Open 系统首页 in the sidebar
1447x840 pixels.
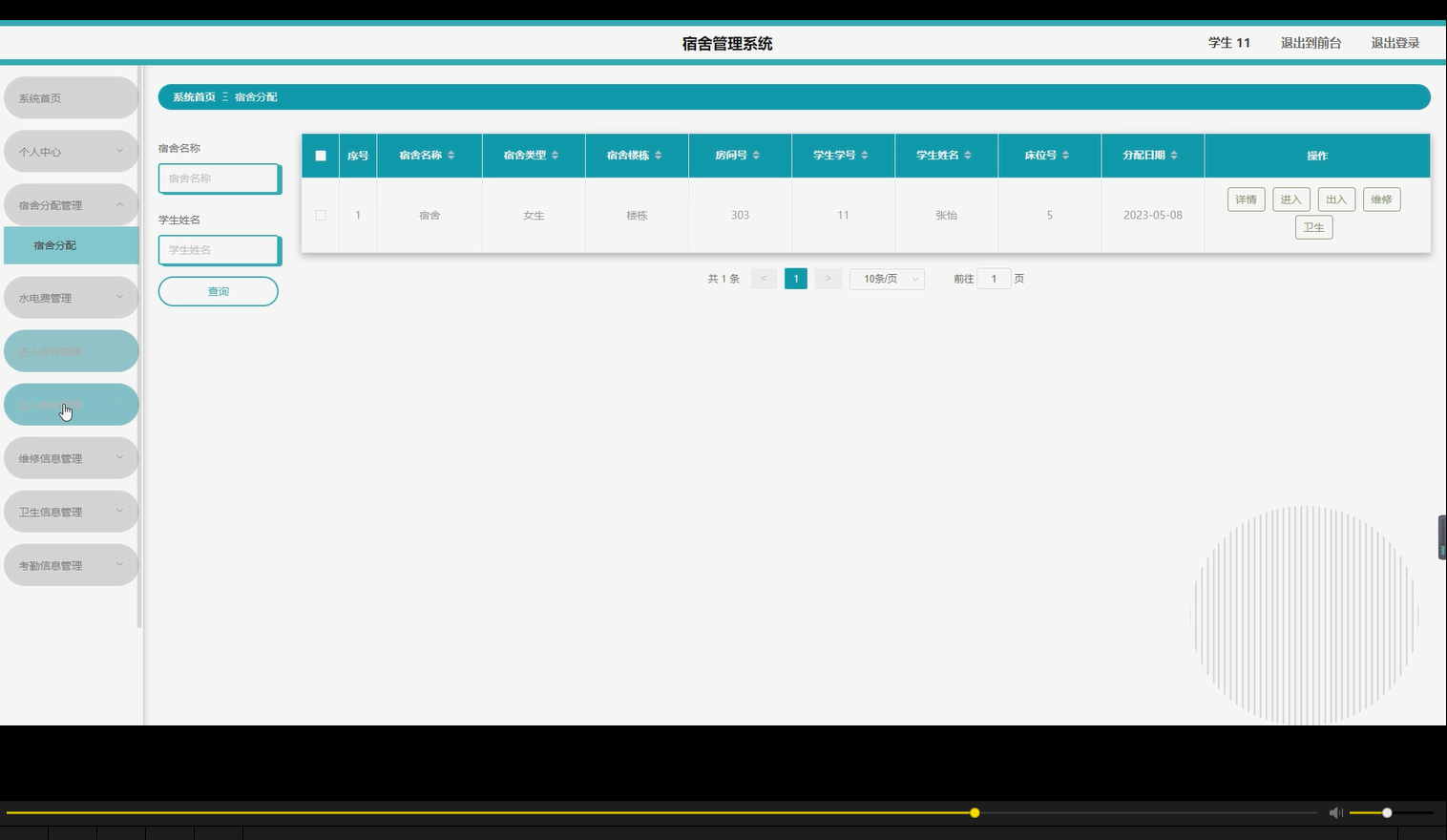(71, 98)
